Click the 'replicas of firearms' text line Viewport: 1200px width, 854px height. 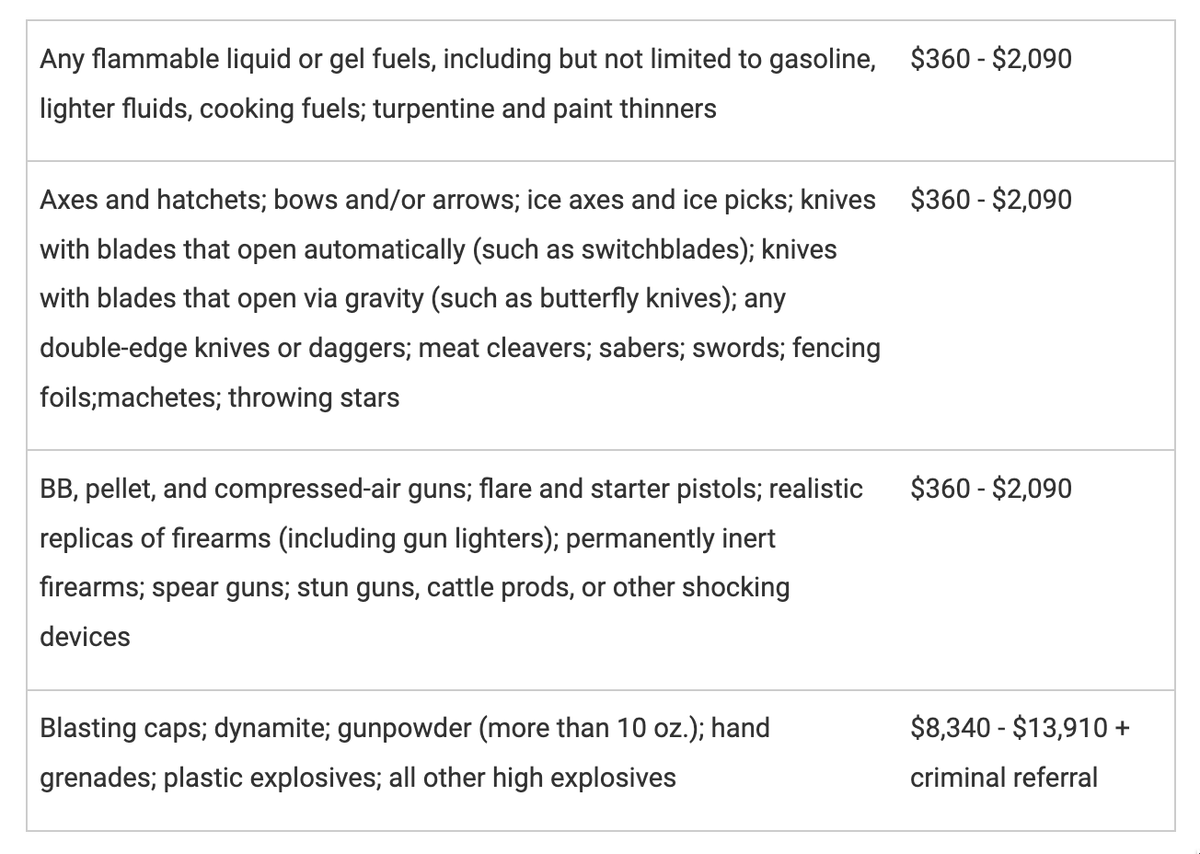coord(408,539)
